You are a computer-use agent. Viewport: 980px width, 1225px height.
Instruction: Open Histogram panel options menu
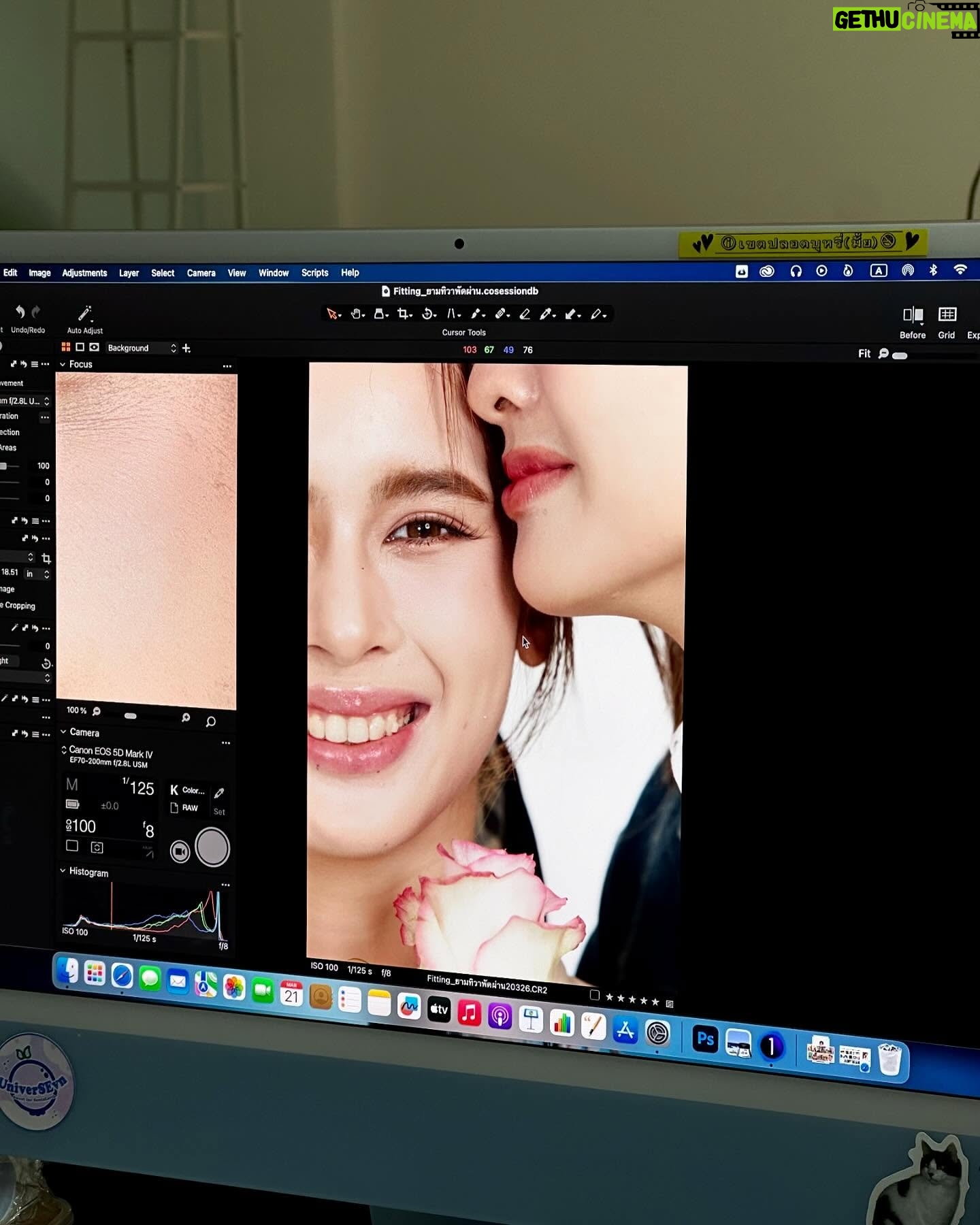click(225, 885)
